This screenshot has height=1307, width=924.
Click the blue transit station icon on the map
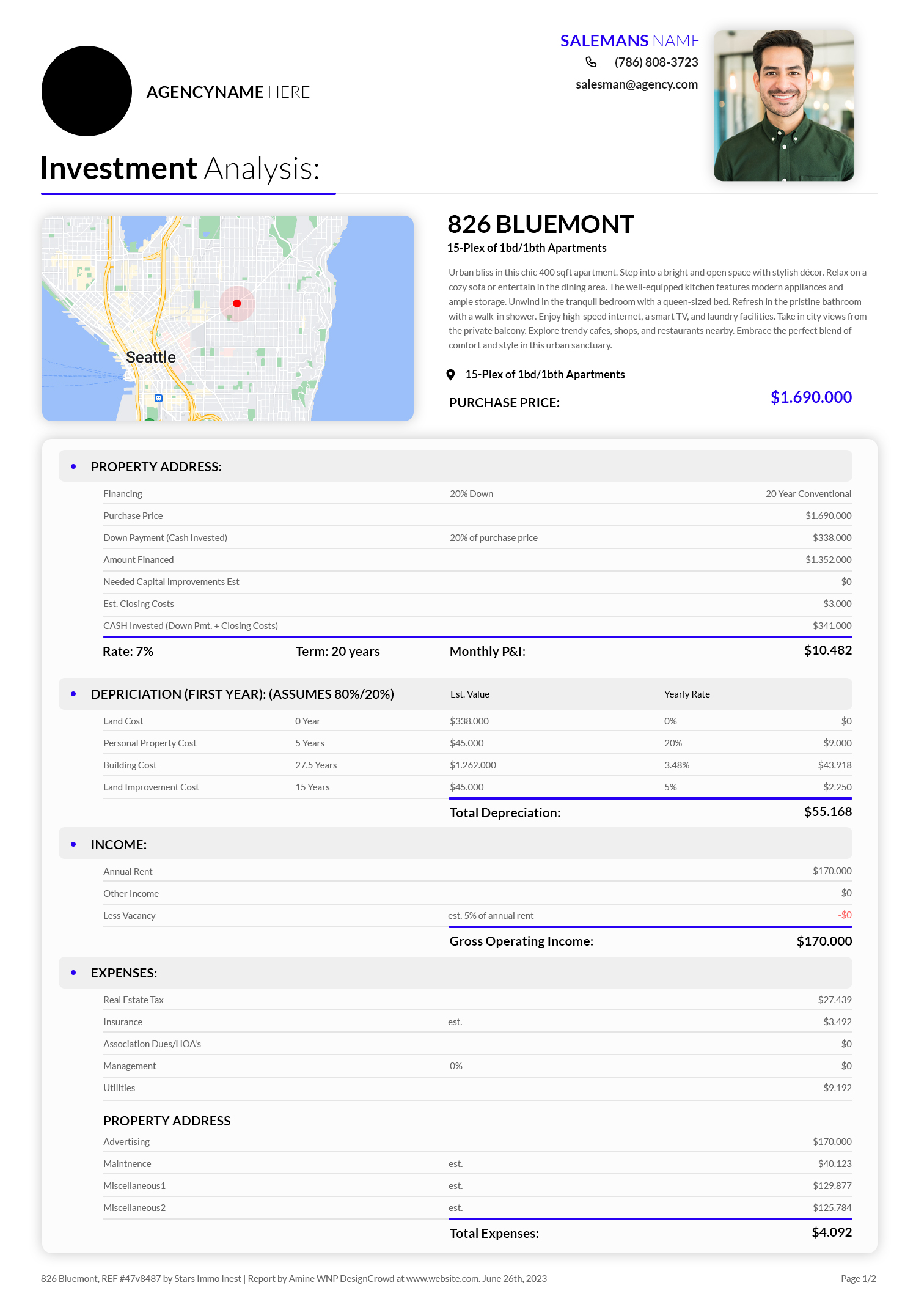tap(158, 398)
